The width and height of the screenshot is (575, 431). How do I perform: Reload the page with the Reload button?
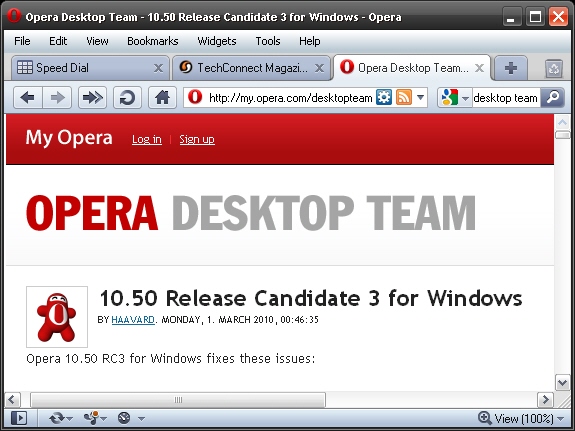[x=127, y=98]
